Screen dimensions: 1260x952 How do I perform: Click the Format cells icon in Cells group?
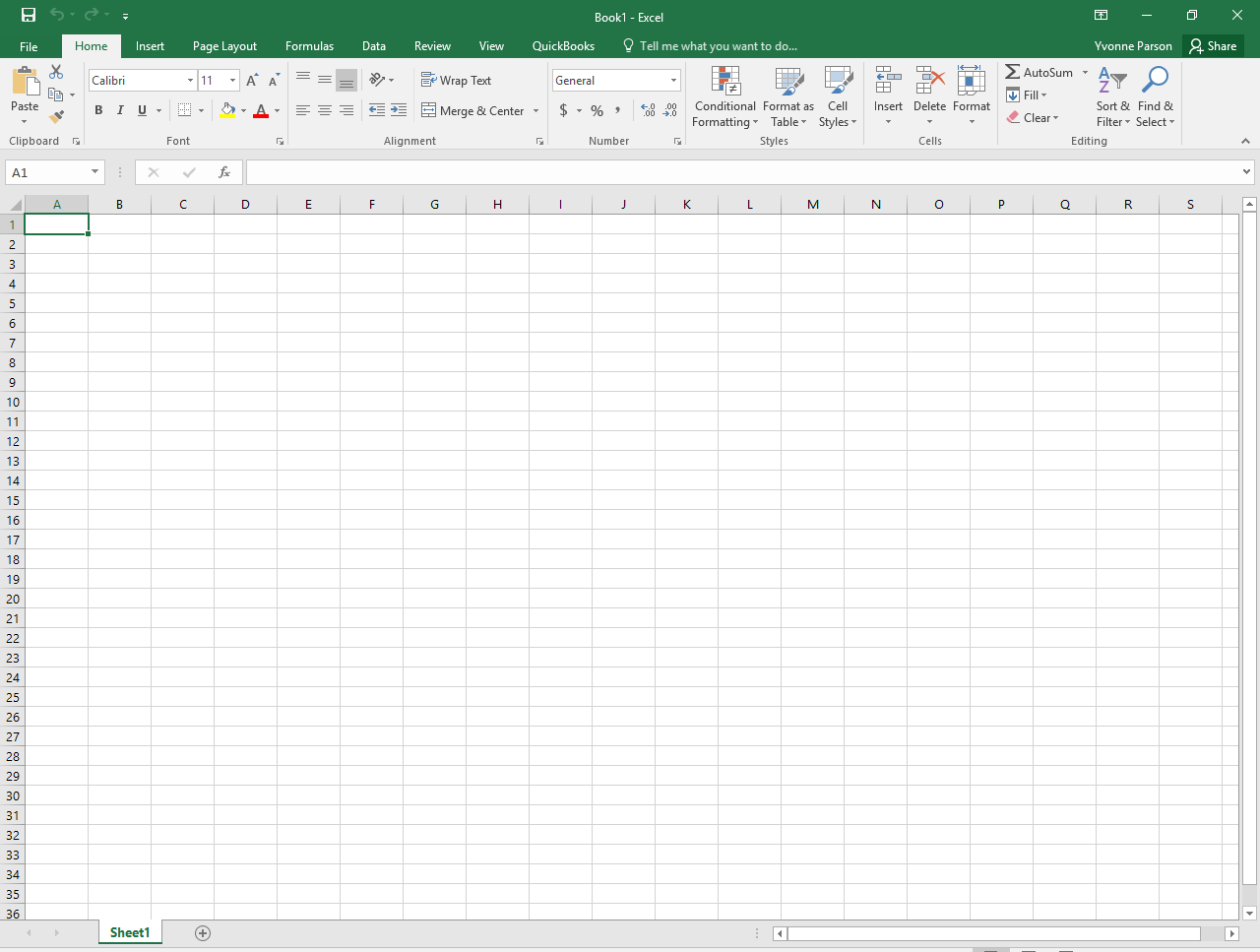tap(972, 81)
